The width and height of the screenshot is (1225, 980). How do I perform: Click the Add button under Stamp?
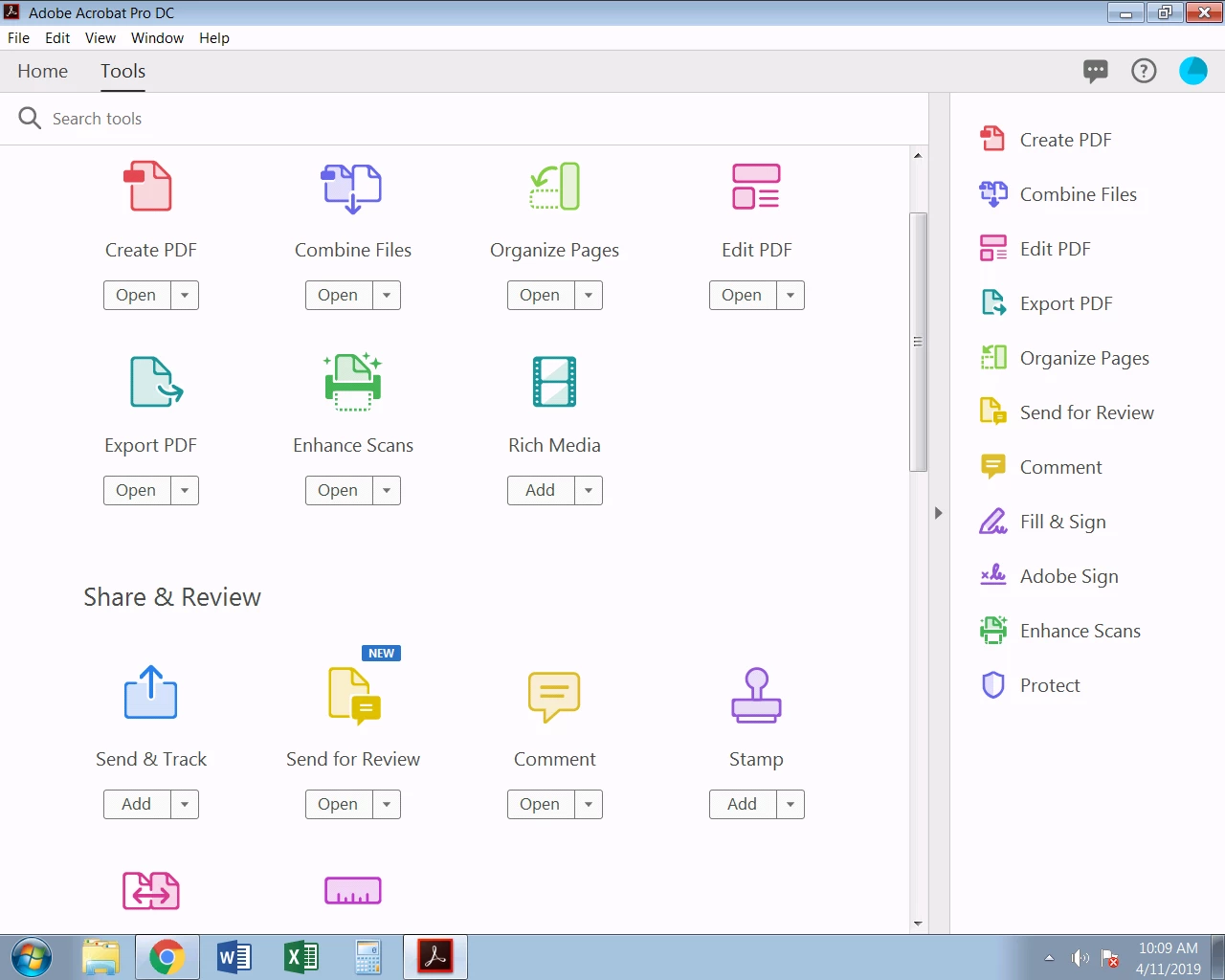click(x=743, y=804)
